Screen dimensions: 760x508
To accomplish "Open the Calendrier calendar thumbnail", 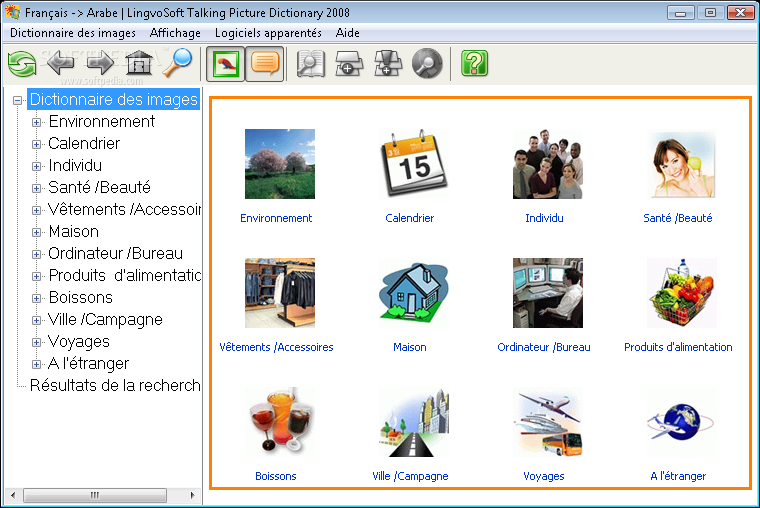I will tap(414, 164).
